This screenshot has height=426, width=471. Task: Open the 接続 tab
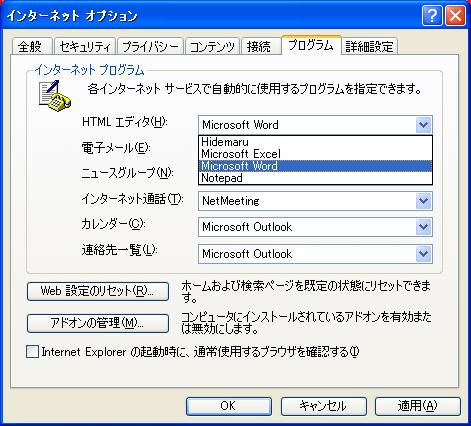(x=260, y=46)
